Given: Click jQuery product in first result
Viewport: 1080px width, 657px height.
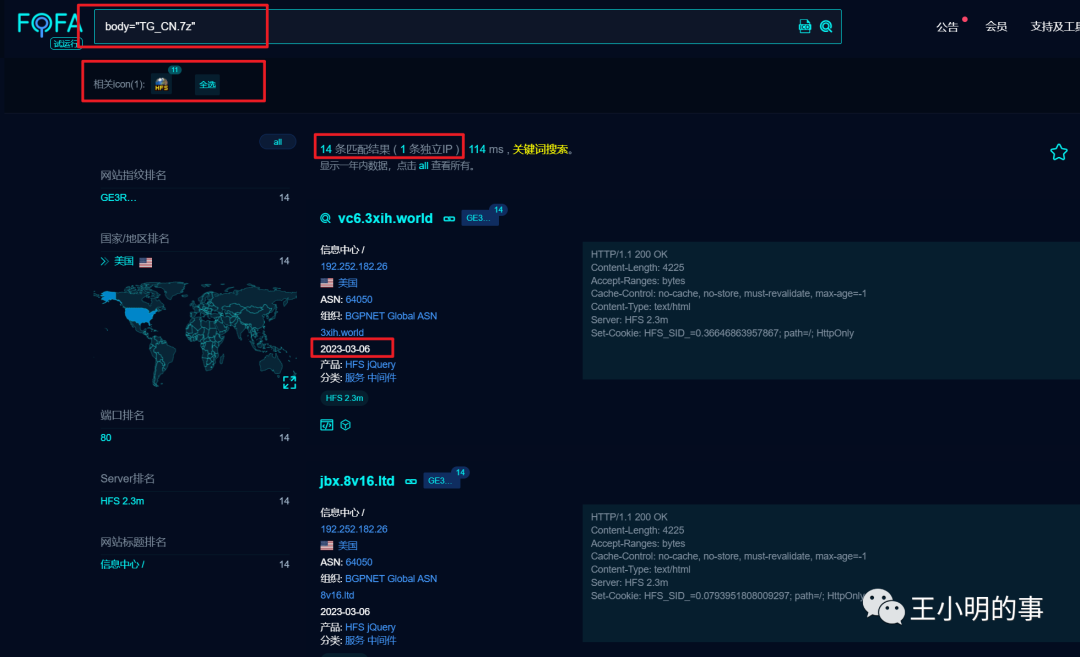Looking at the screenshot, I should tap(382, 364).
